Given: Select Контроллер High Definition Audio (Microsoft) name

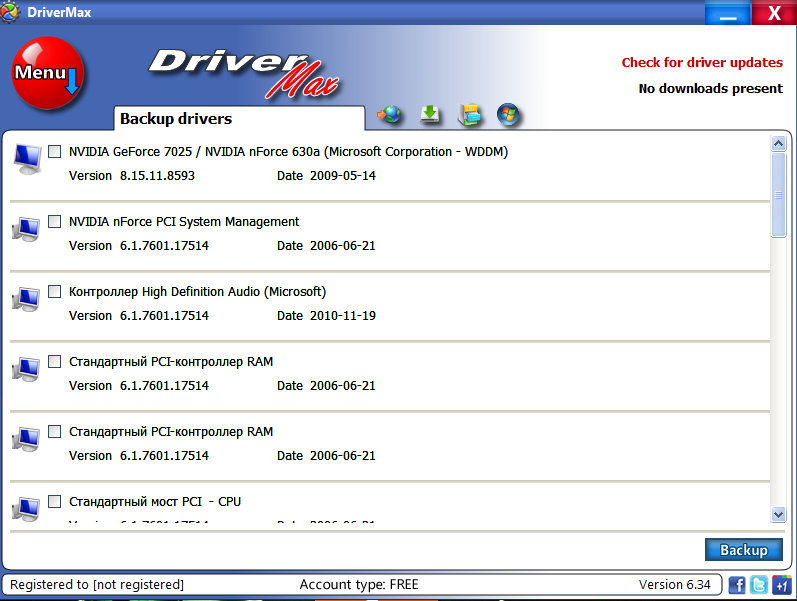Looking at the screenshot, I should point(197,291).
